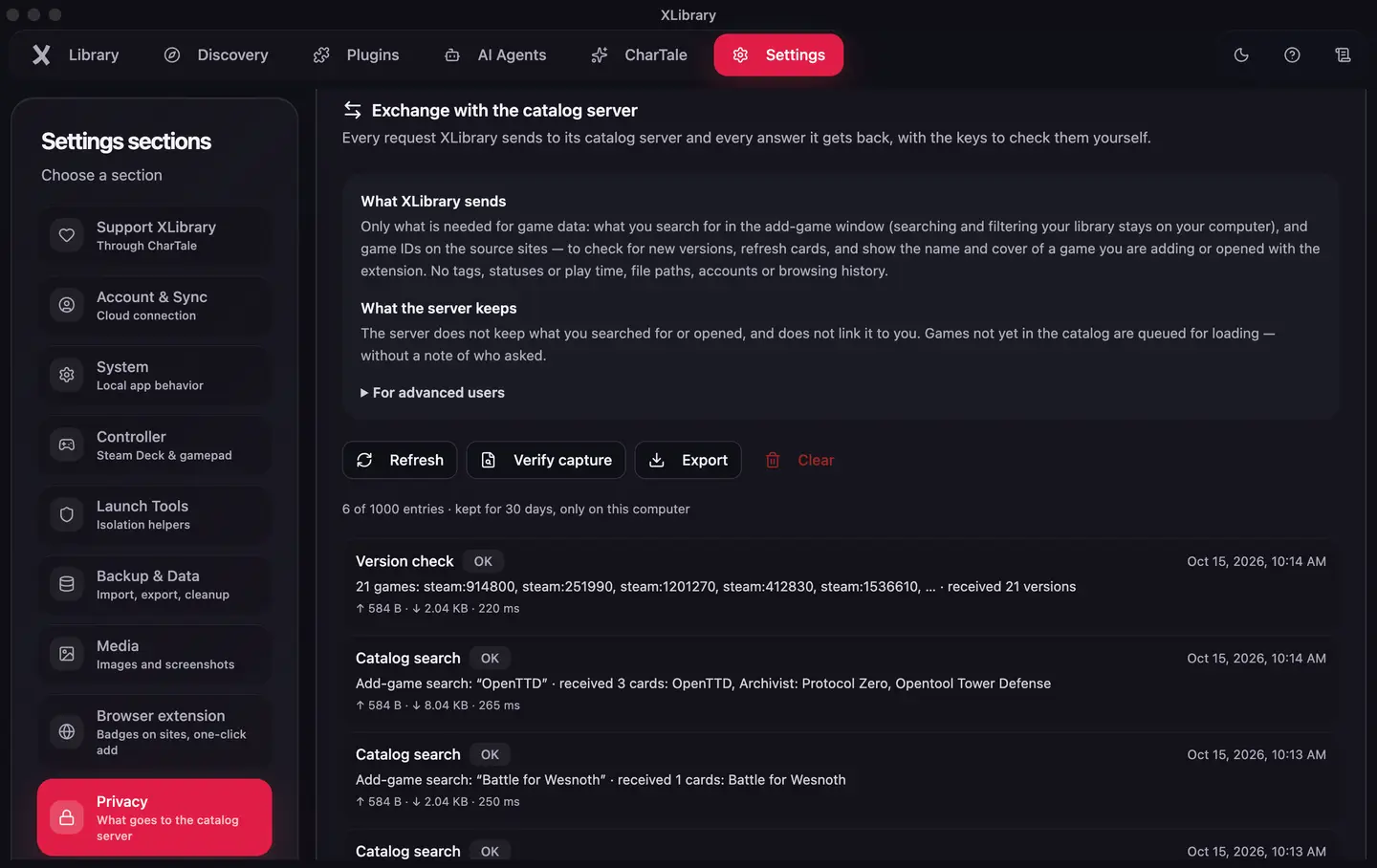Refresh the exchange log

[x=400, y=460]
